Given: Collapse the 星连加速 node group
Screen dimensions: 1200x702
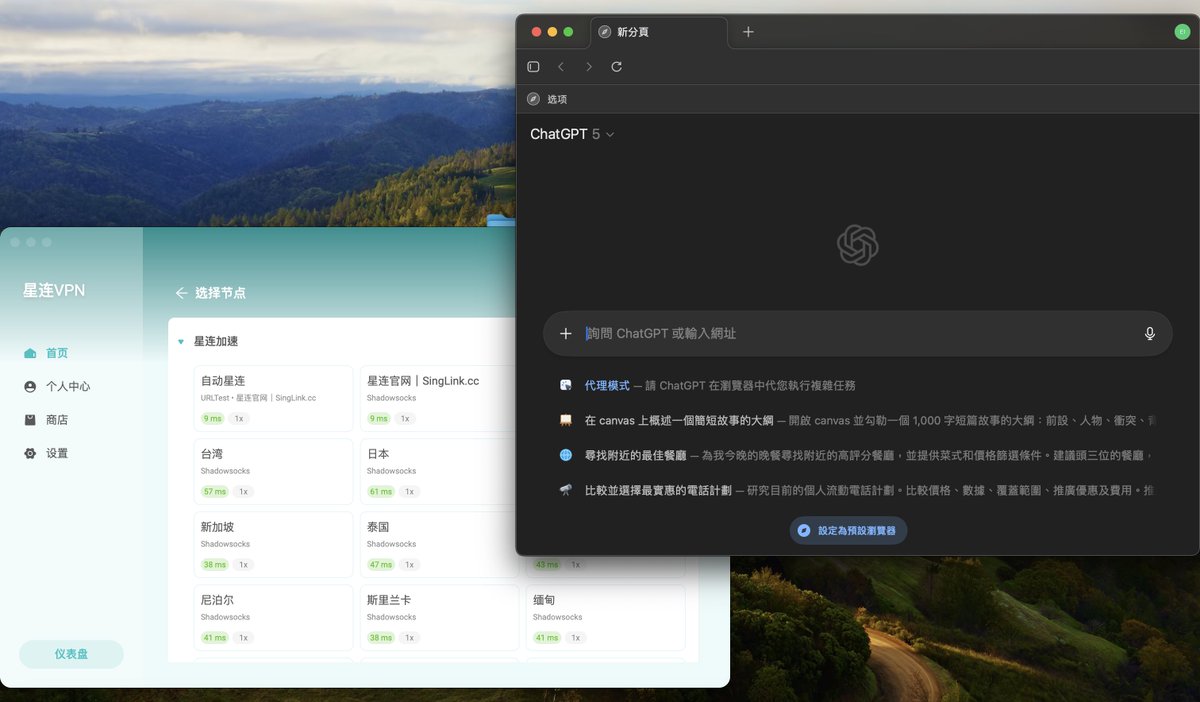Looking at the screenshot, I should 181,340.
